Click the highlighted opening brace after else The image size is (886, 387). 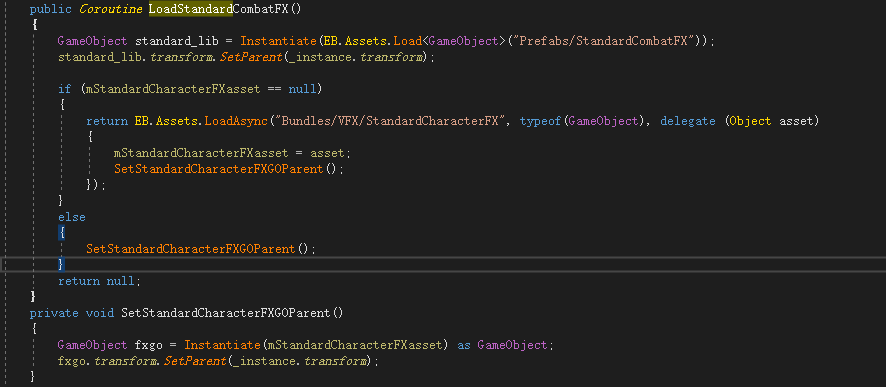(x=61, y=233)
